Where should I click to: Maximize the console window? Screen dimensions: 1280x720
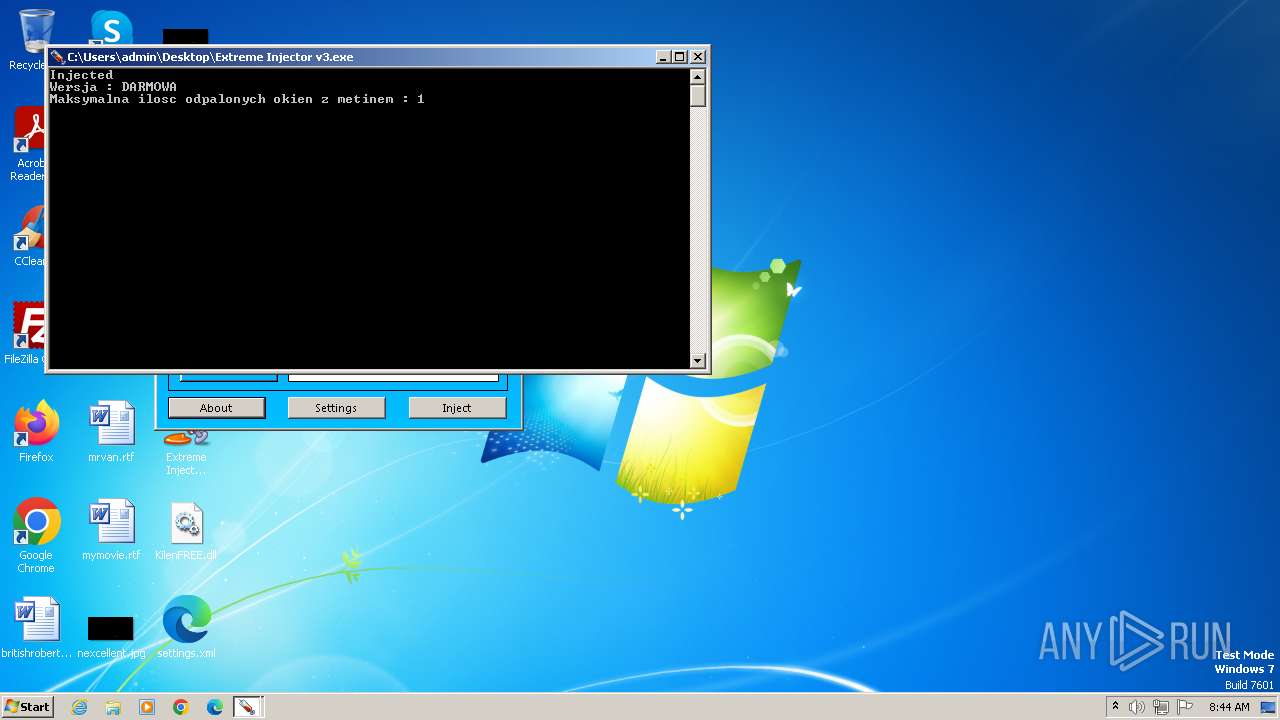point(680,57)
